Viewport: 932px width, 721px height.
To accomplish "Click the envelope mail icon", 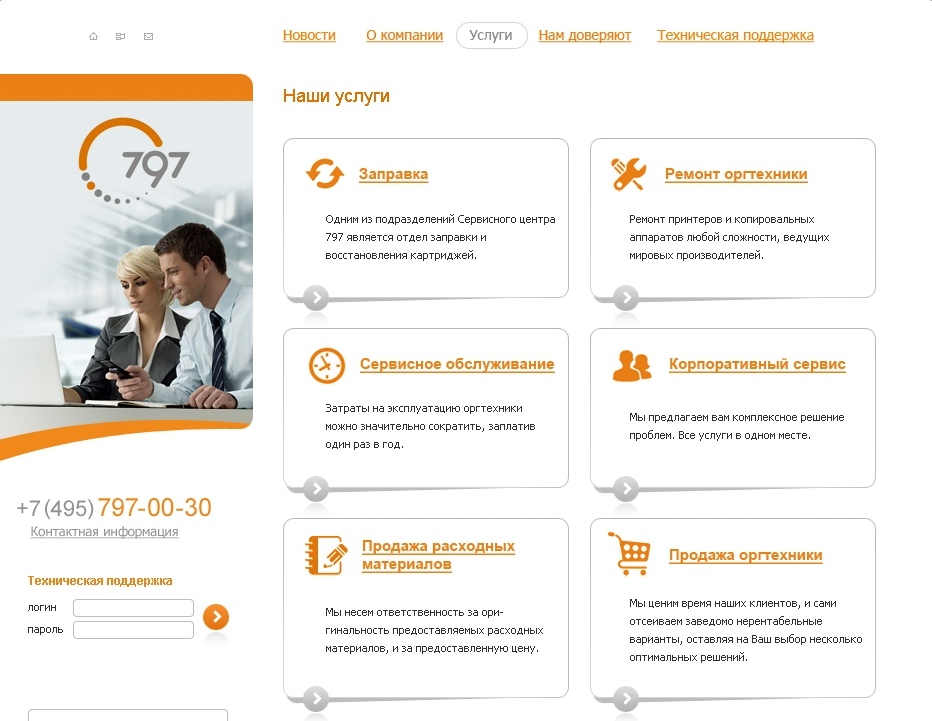I will pos(149,37).
